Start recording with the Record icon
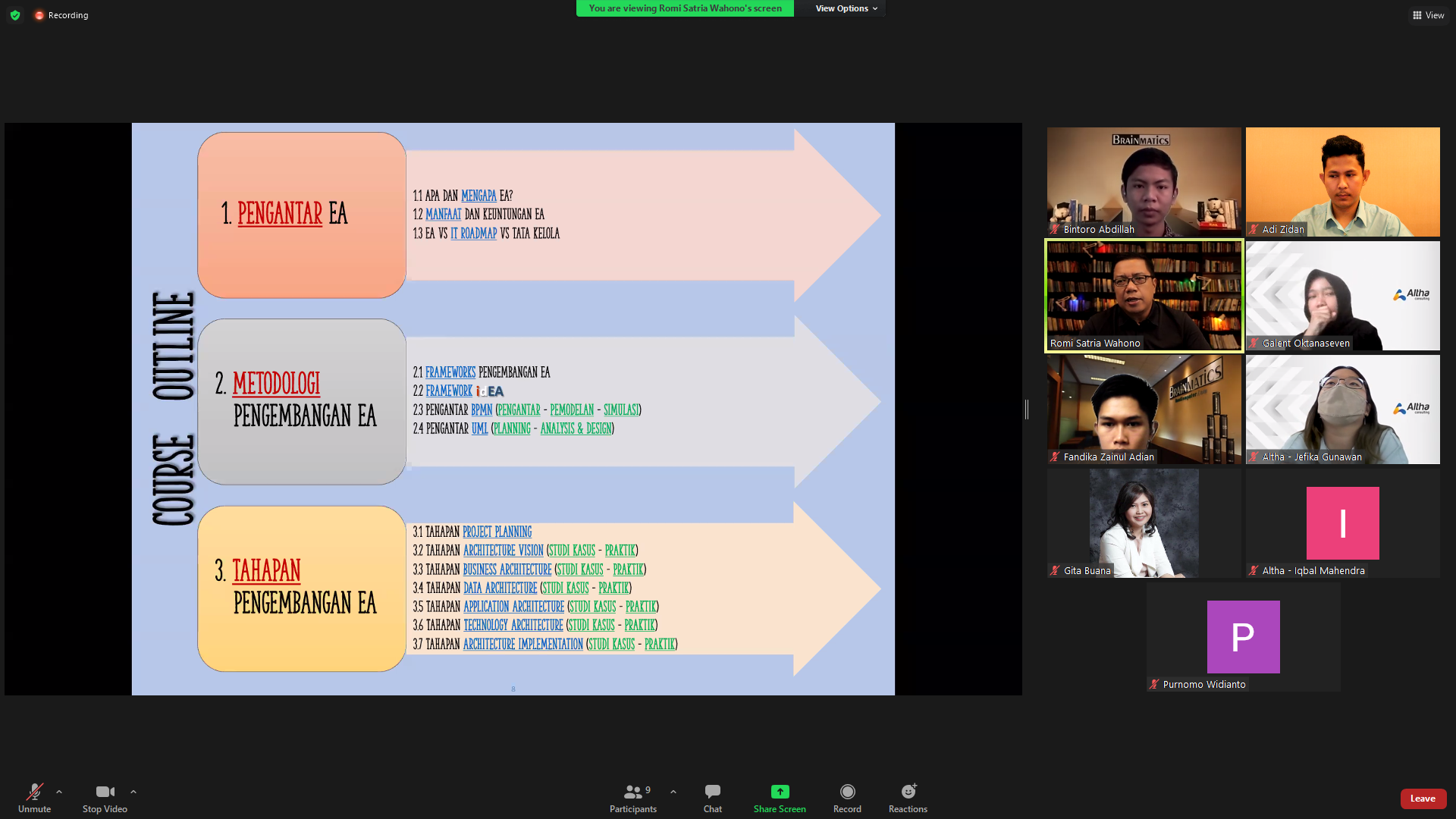Image resolution: width=1456 pixels, height=819 pixels. pos(847,792)
